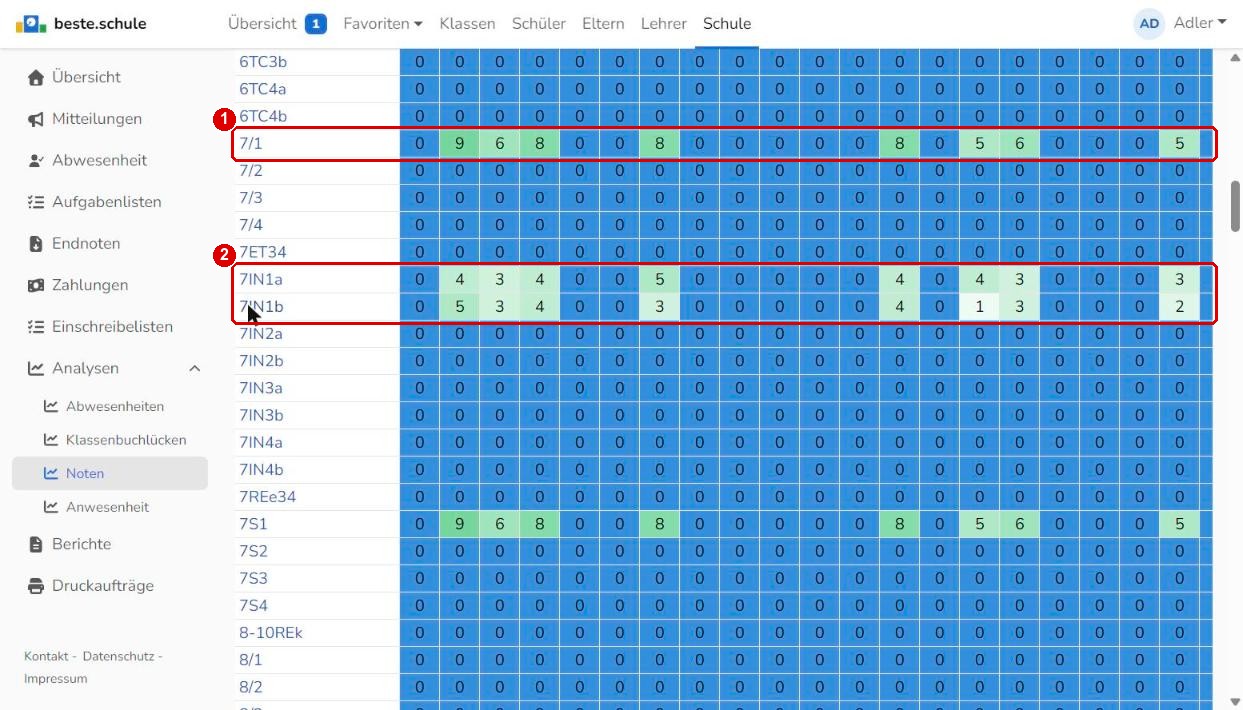
Task: Open class 7REe34 link
Action: [x=267, y=497]
